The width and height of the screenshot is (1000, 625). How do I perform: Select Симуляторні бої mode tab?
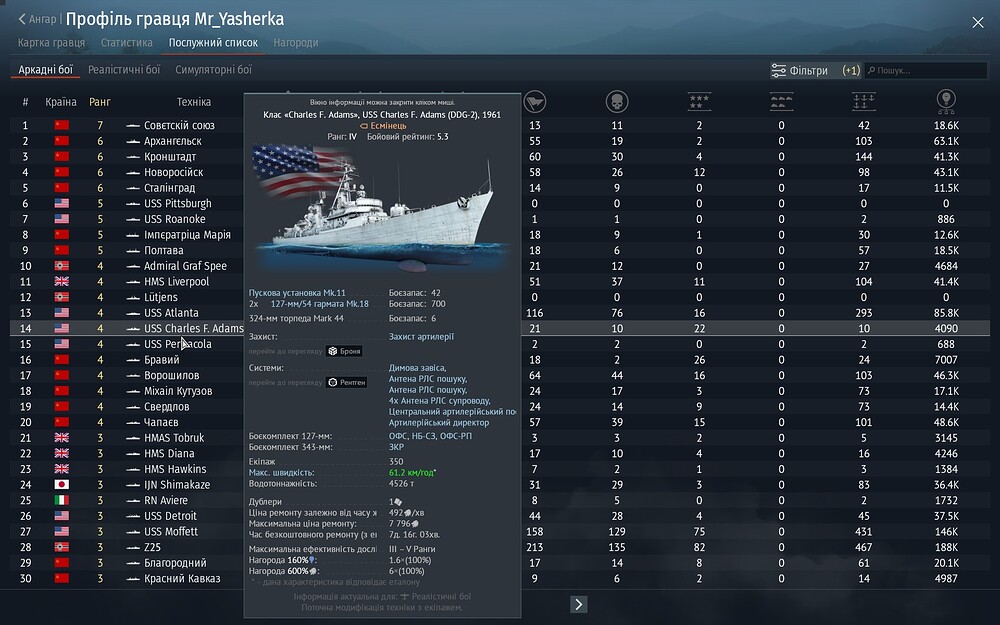(x=214, y=70)
